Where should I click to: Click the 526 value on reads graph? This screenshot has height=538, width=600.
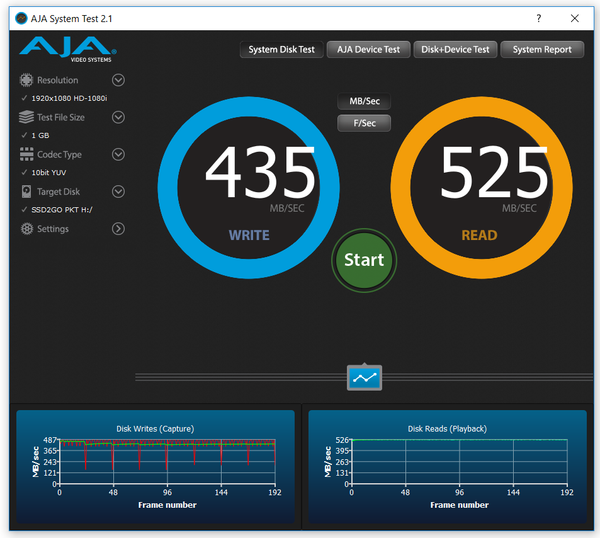[342, 440]
